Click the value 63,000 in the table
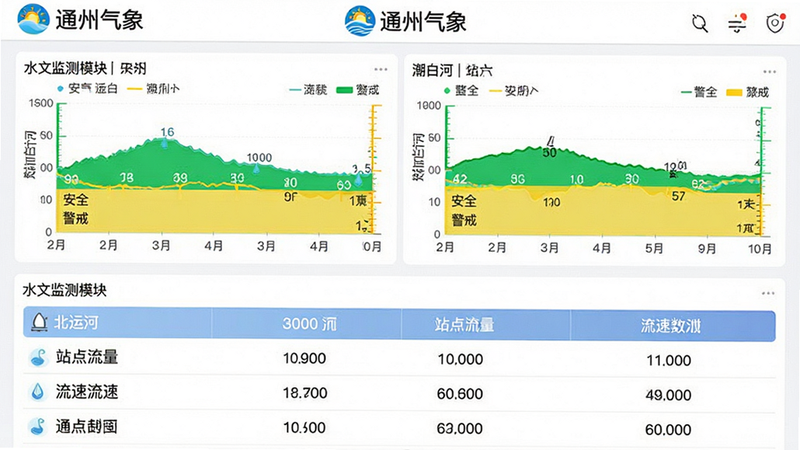800x450 pixels. tap(460, 429)
